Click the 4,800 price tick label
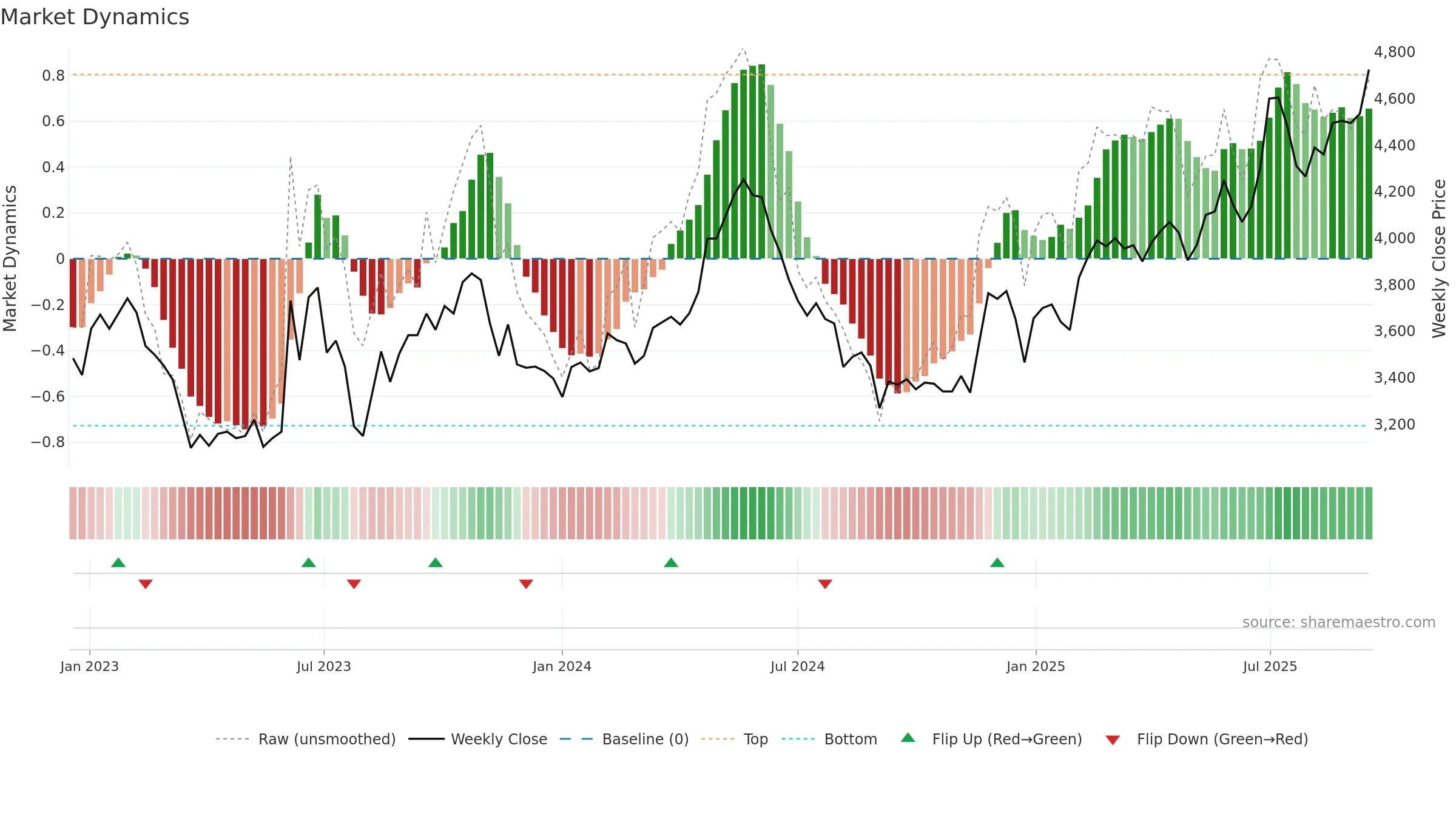Viewport: 1456px width, 819px height. click(1395, 52)
